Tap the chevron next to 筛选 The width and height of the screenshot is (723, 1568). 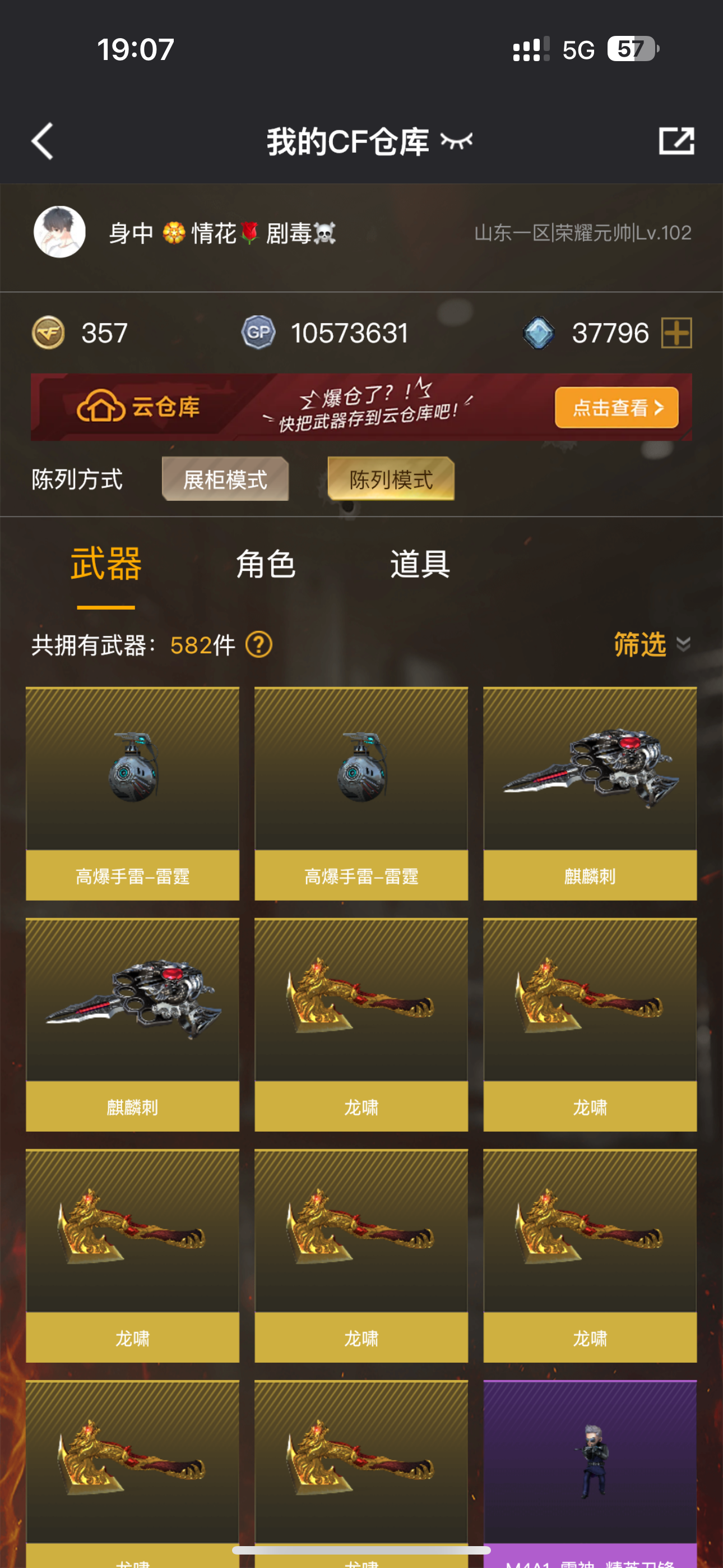click(683, 644)
